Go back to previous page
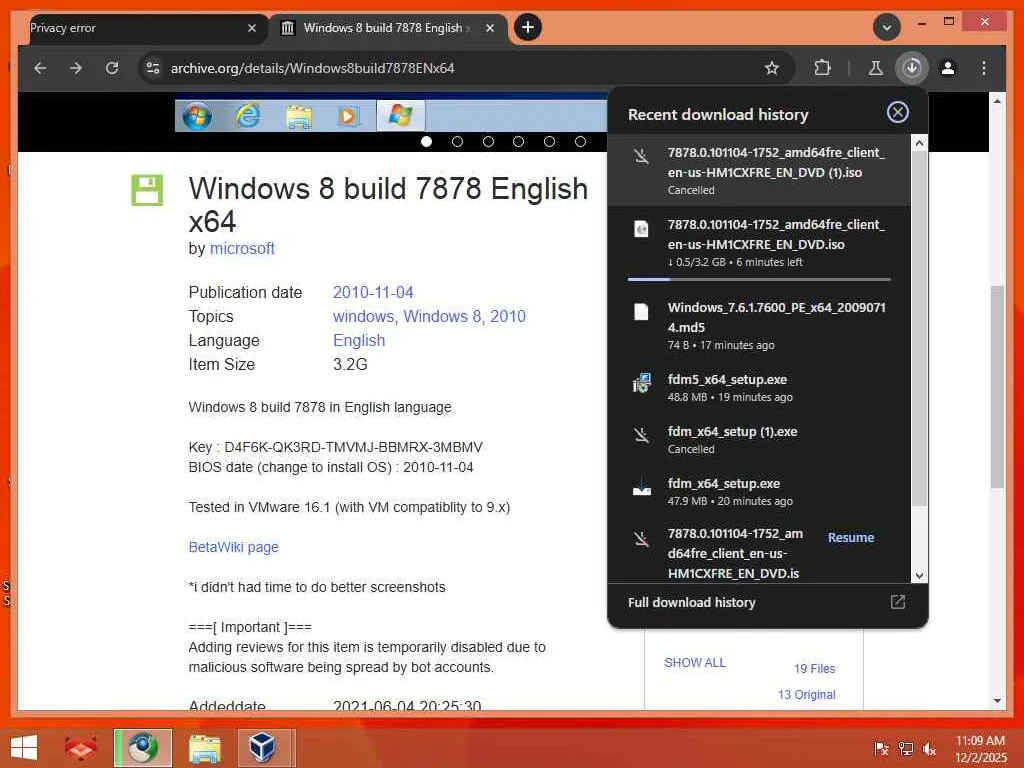Viewport: 1024px width, 768px height. (40, 68)
